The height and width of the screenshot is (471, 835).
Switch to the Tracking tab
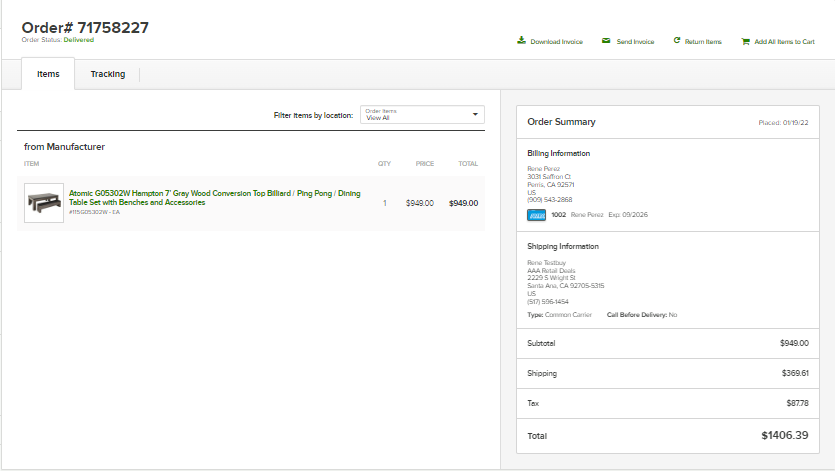[x=108, y=74]
